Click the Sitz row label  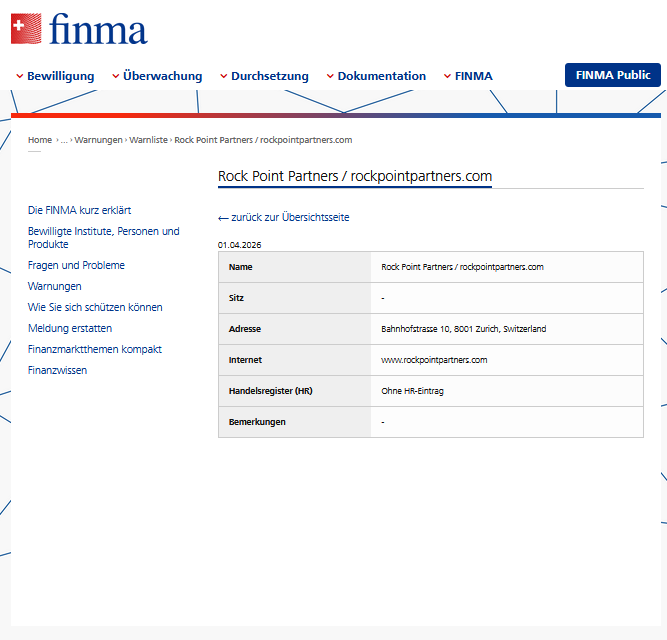[x=236, y=298]
